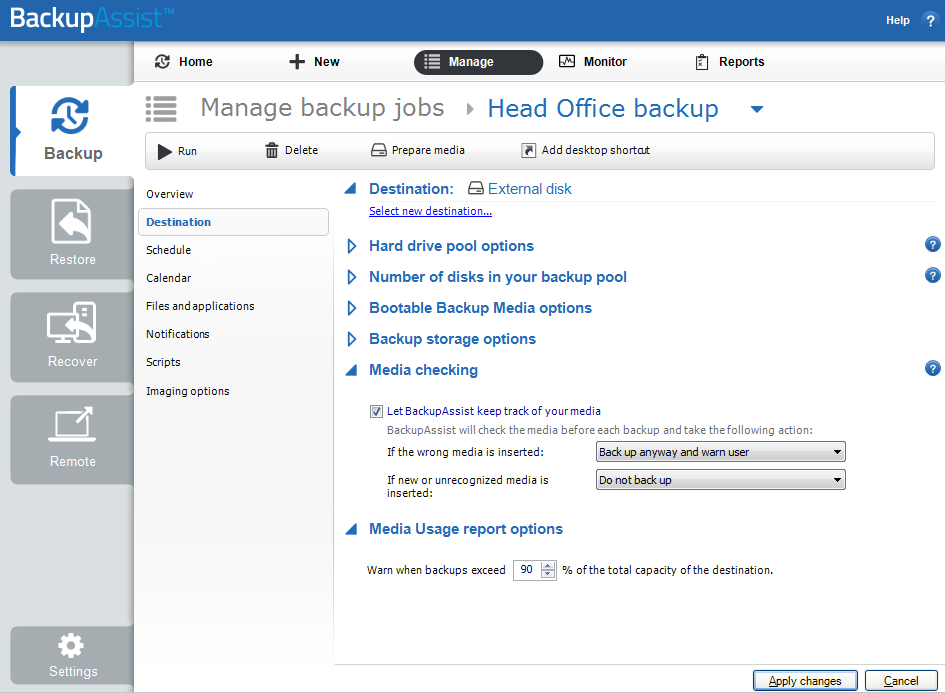The height and width of the screenshot is (693, 945).
Task: Go to Overview in the job menu
Action: click(169, 194)
